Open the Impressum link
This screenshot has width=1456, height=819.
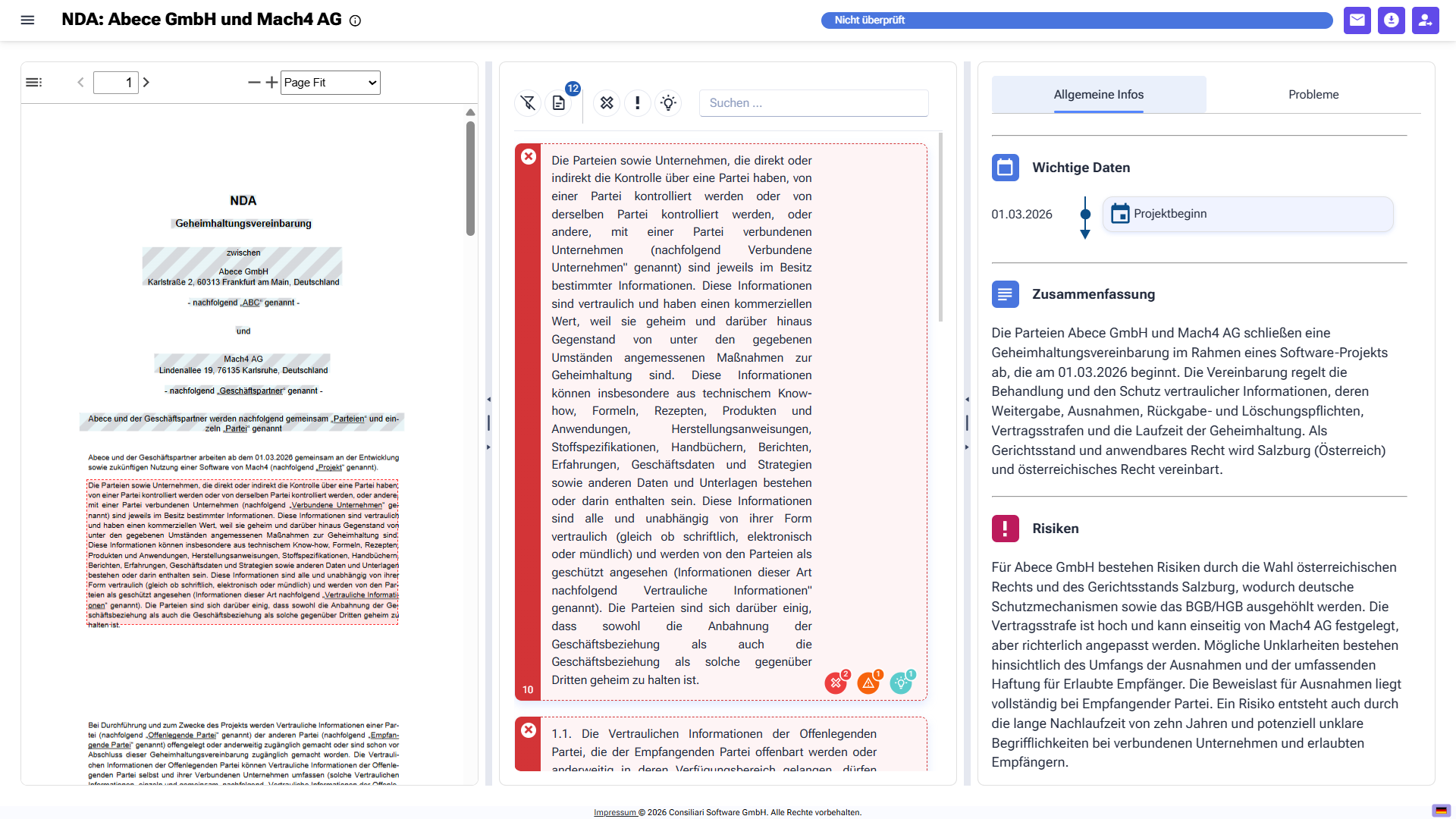coord(614,812)
